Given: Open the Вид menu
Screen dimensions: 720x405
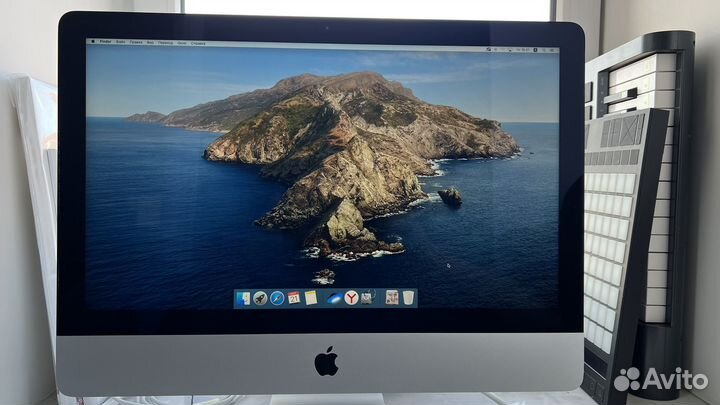Looking at the screenshot, I should [x=150, y=43].
